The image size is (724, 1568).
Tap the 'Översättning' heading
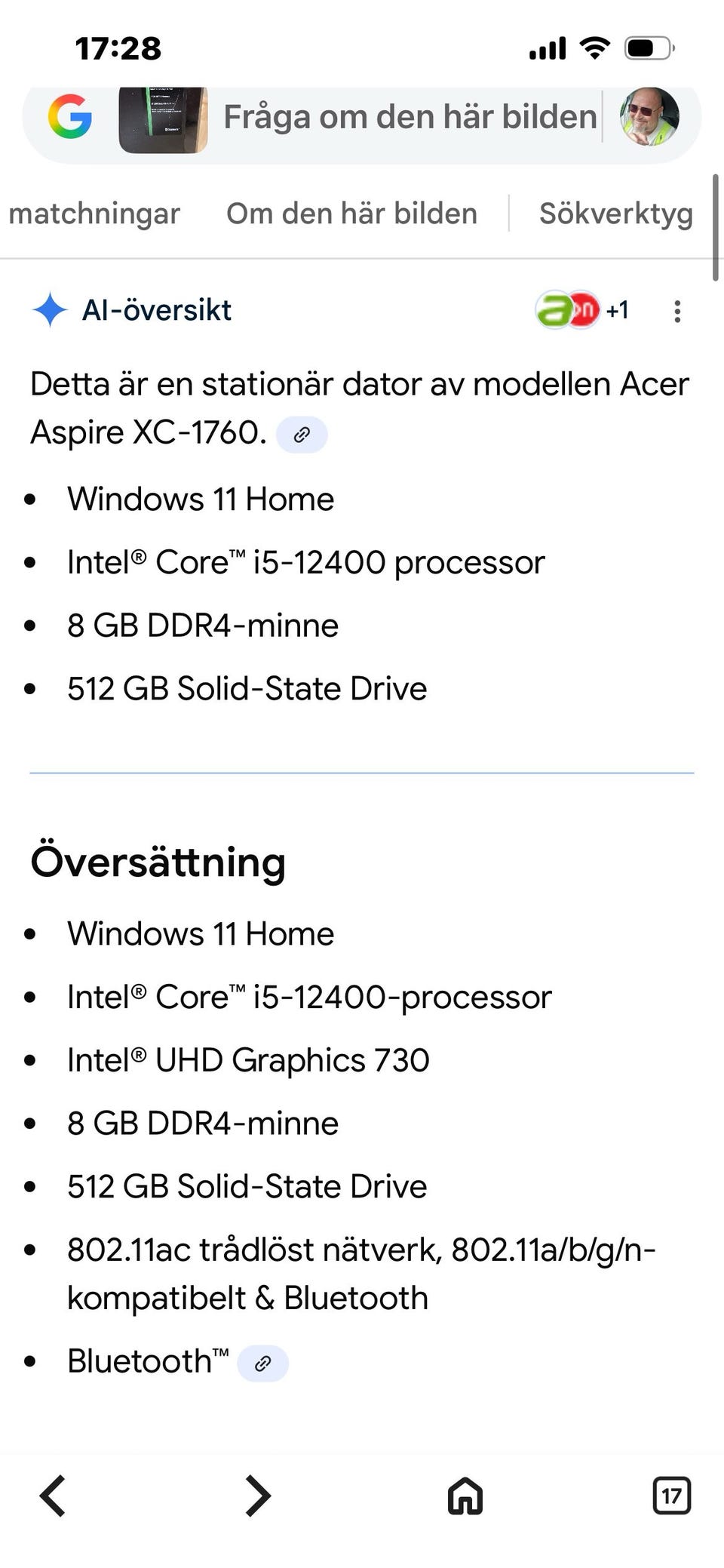[158, 862]
